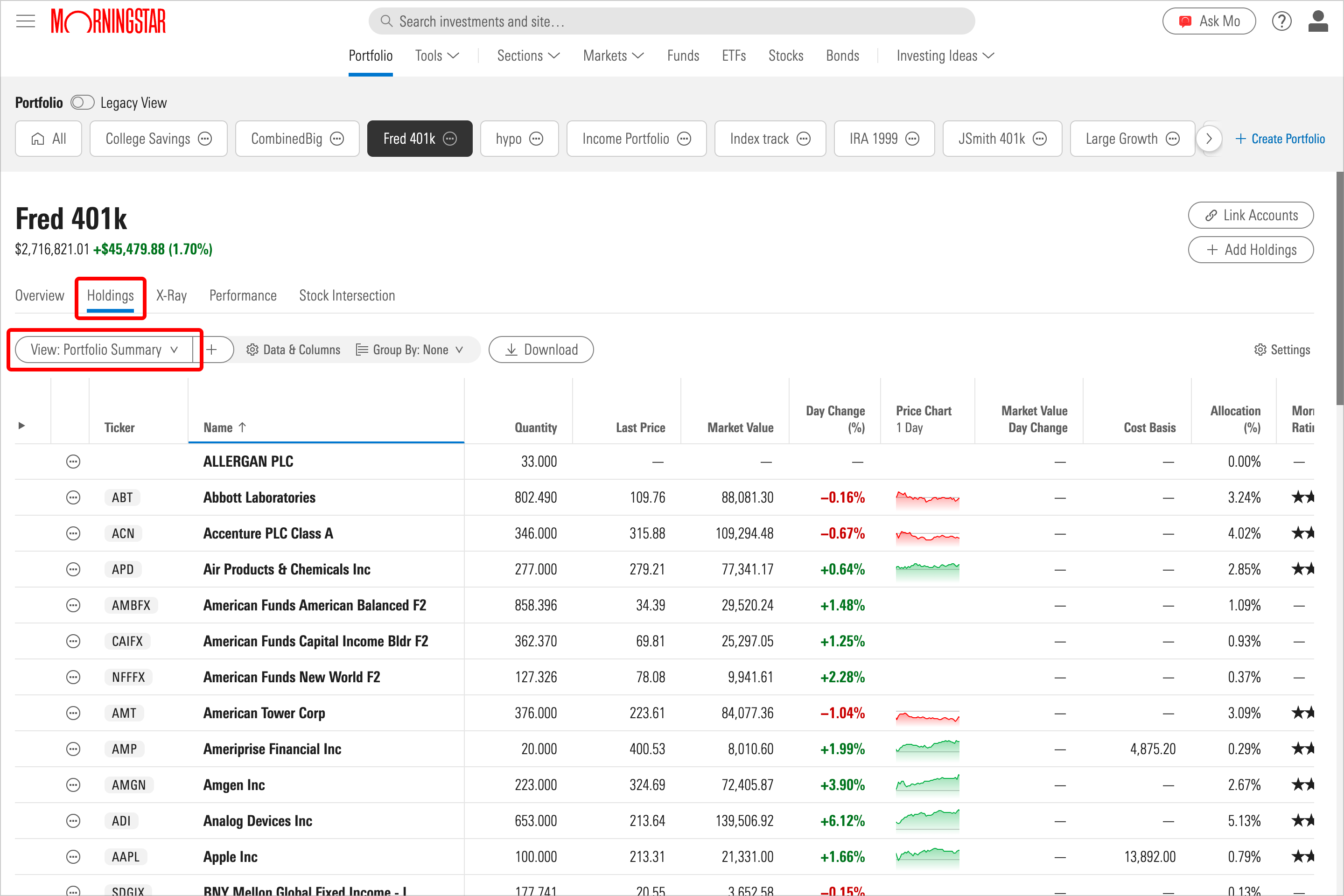
Task: Show more portfolios with right chevron
Action: click(1209, 139)
